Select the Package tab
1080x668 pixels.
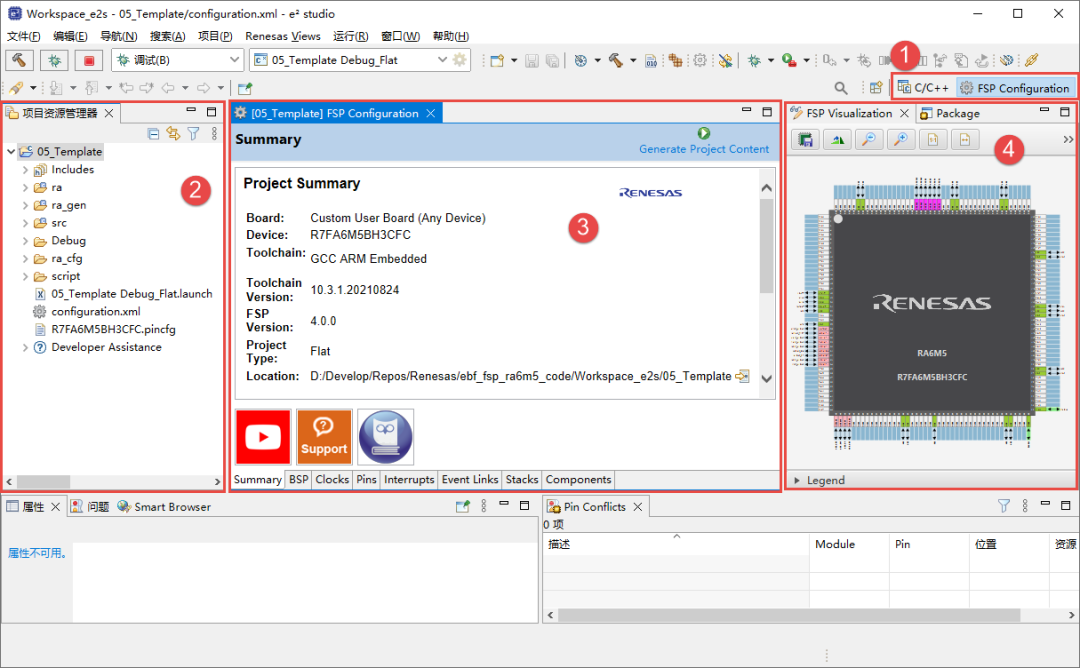click(x=949, y=114)
